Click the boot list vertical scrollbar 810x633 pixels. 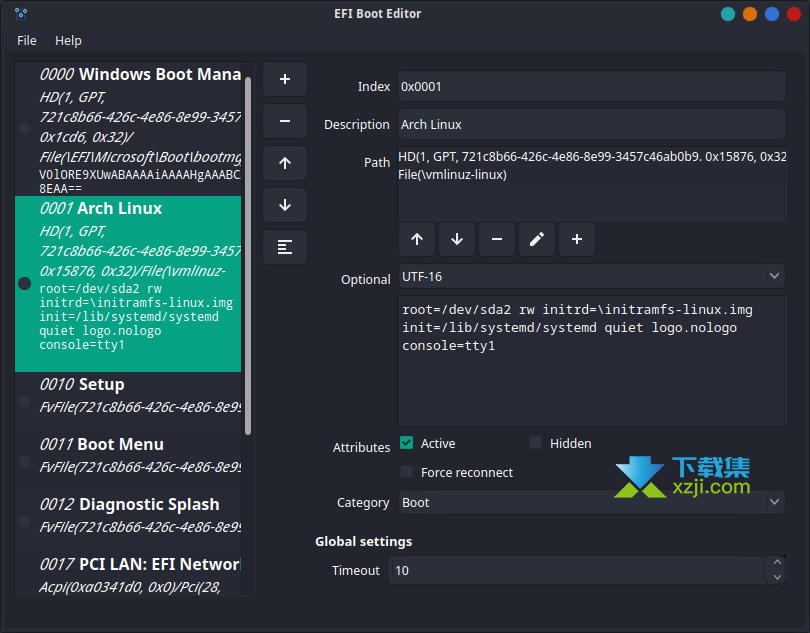[248, 256]
